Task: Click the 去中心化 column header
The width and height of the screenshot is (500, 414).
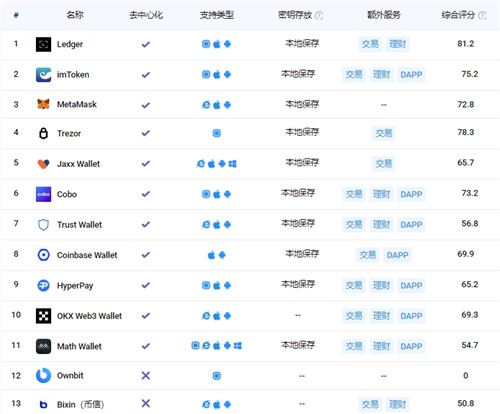Action: point(146,15)
